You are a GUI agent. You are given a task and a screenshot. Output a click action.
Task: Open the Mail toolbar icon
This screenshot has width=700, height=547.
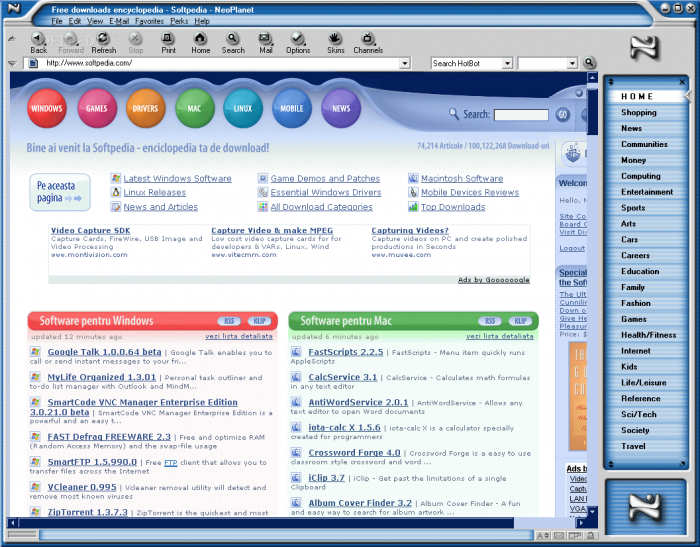[266, 41]
